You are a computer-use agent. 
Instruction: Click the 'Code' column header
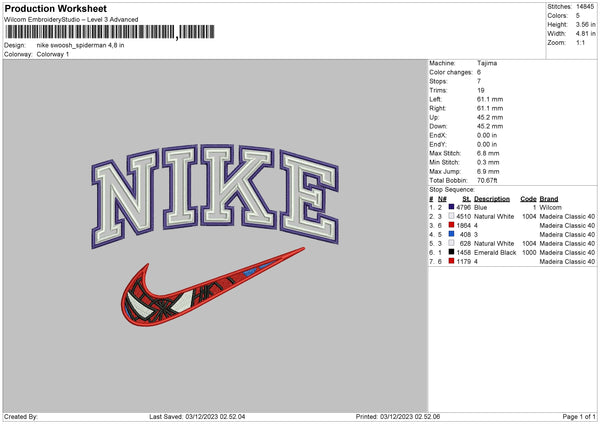coord(528,199)
